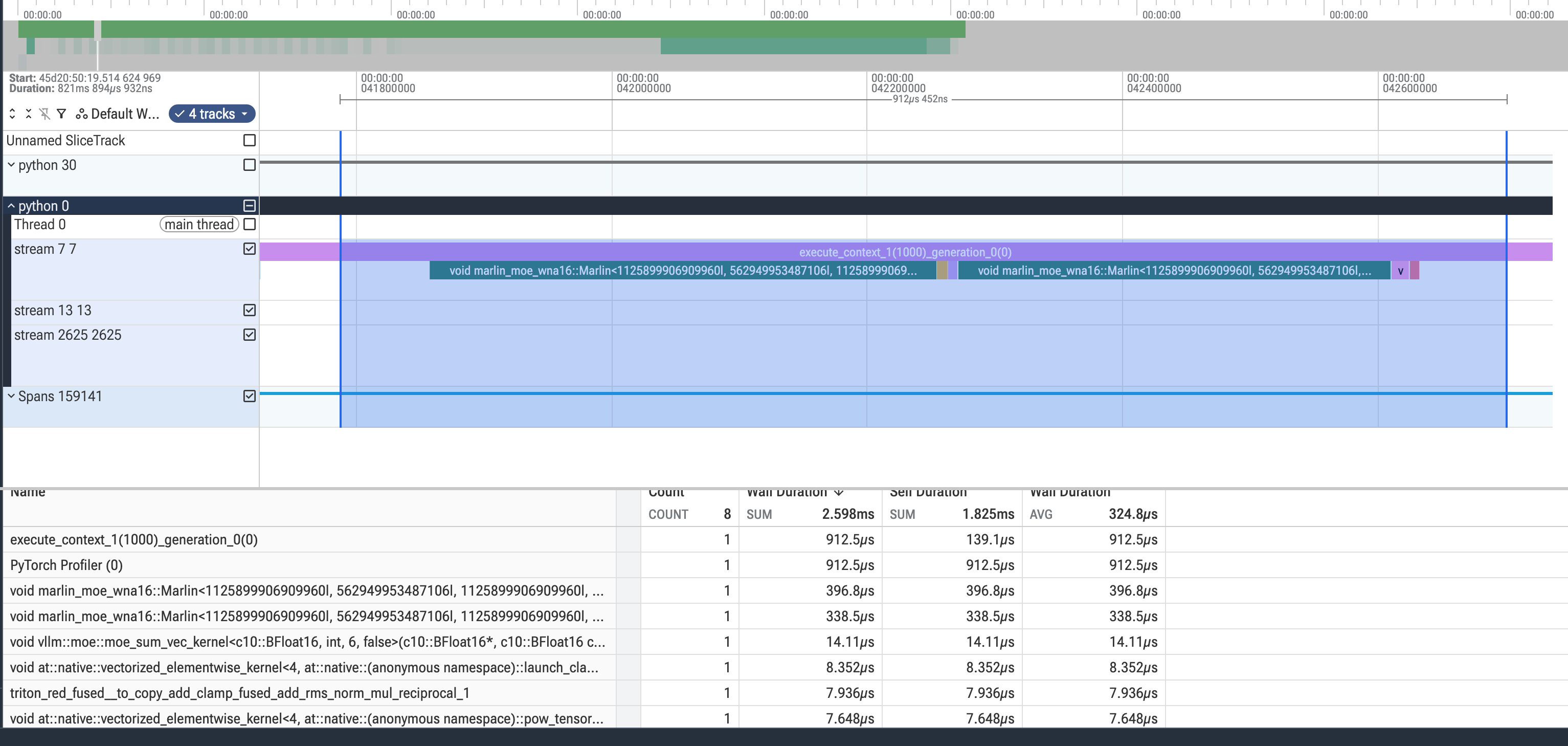Select the Marlin row with 338.5µs duration
1568x746 pixels.
pos(585,616)
